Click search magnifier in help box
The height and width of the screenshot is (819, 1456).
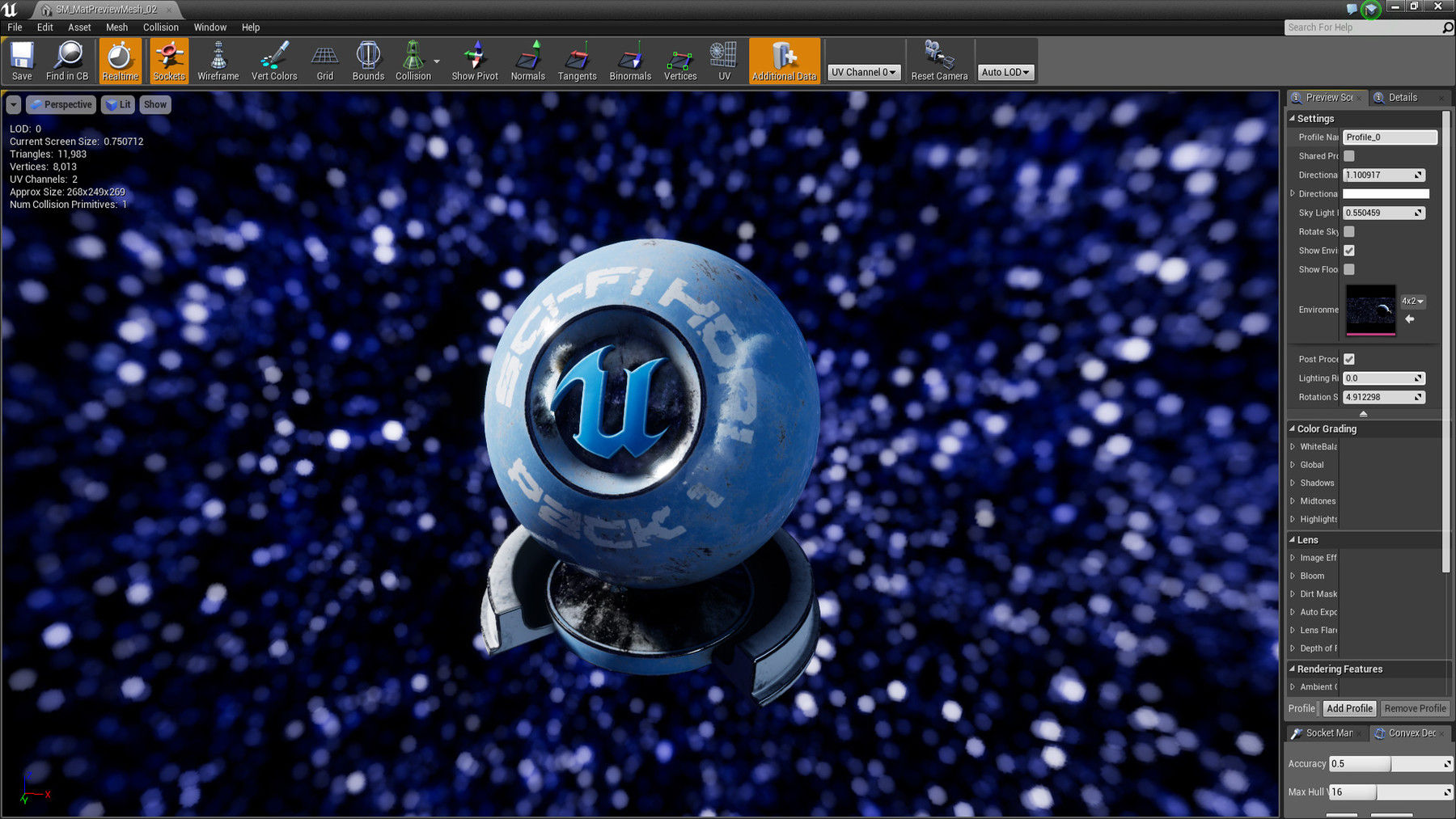[x=1447, y=27]
